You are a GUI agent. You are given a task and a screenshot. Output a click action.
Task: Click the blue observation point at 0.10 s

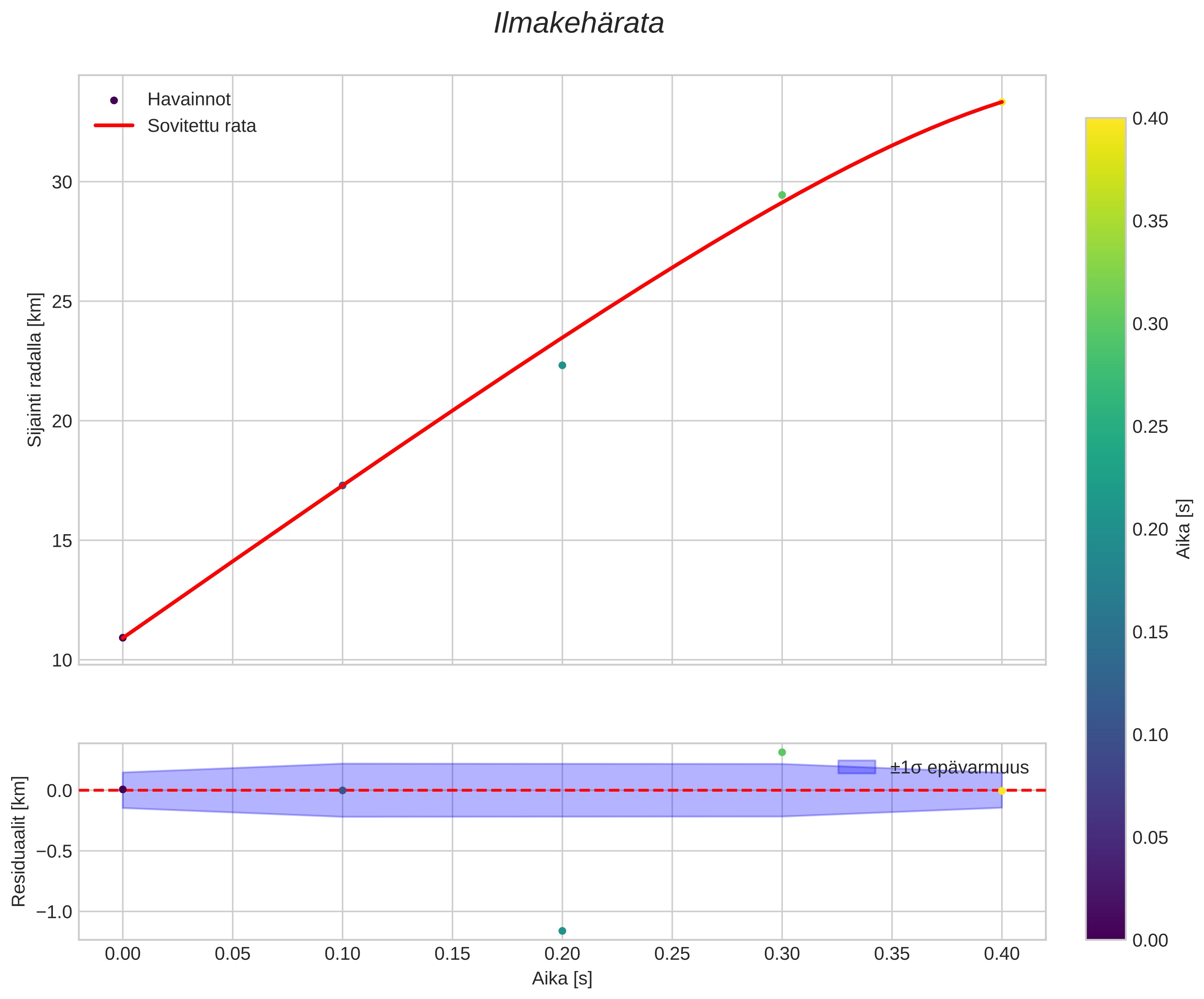tap(342, 485)
